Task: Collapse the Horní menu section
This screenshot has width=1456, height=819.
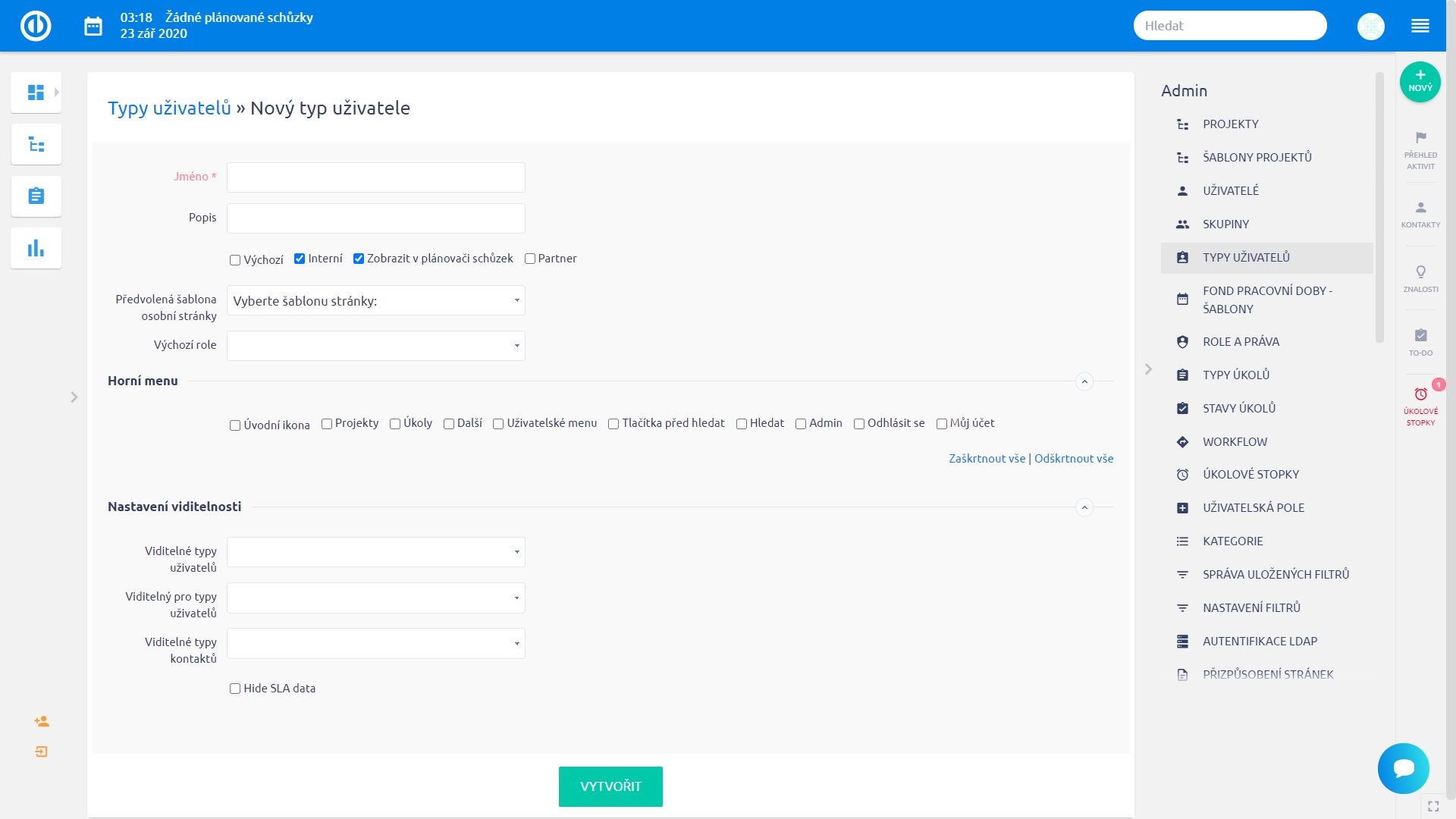Action: point(1084,381)
